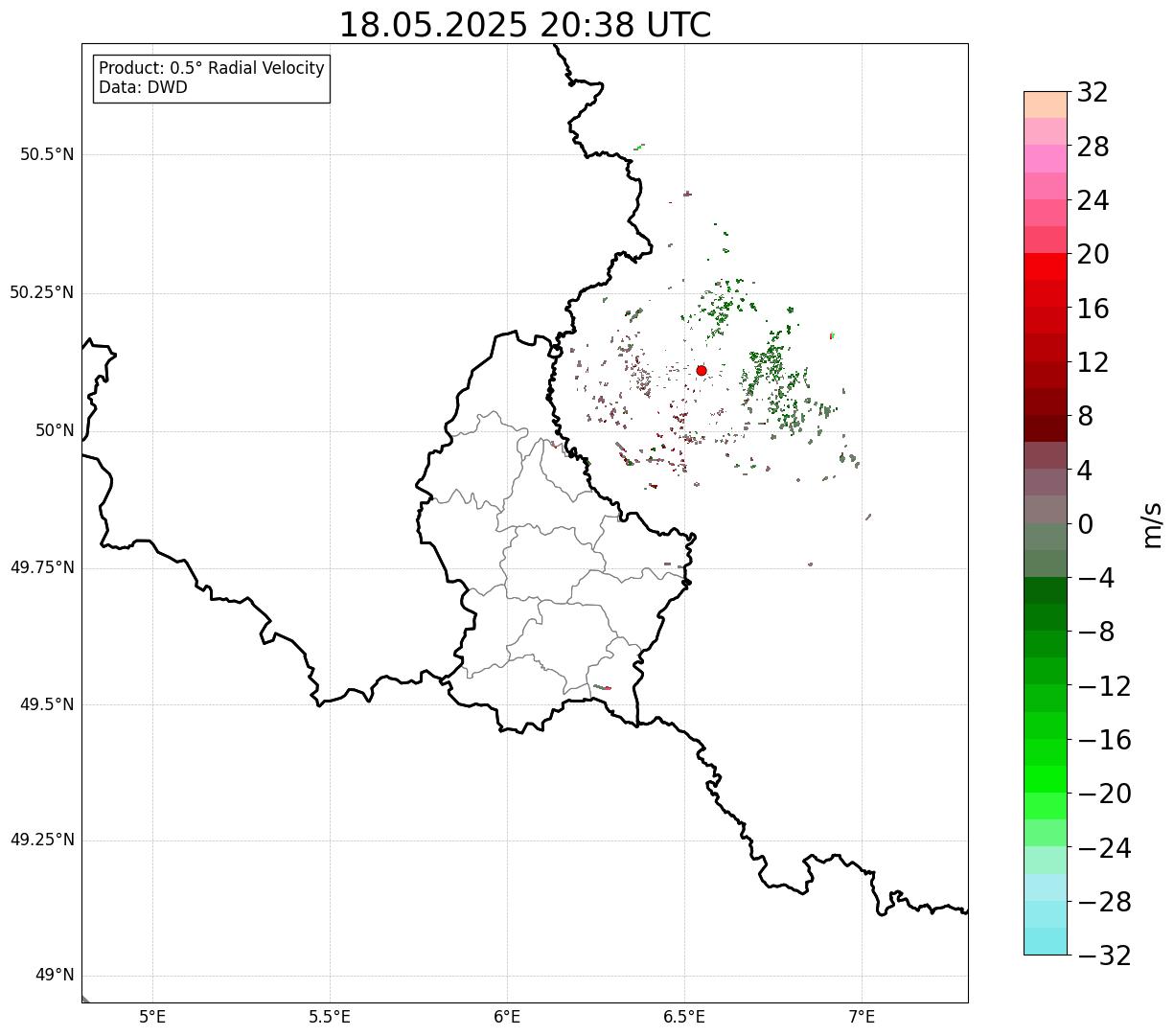This screenshot has width=1174, height=1036.
Task: Click the 50.25°N latitude label
Action: [42, 292]
